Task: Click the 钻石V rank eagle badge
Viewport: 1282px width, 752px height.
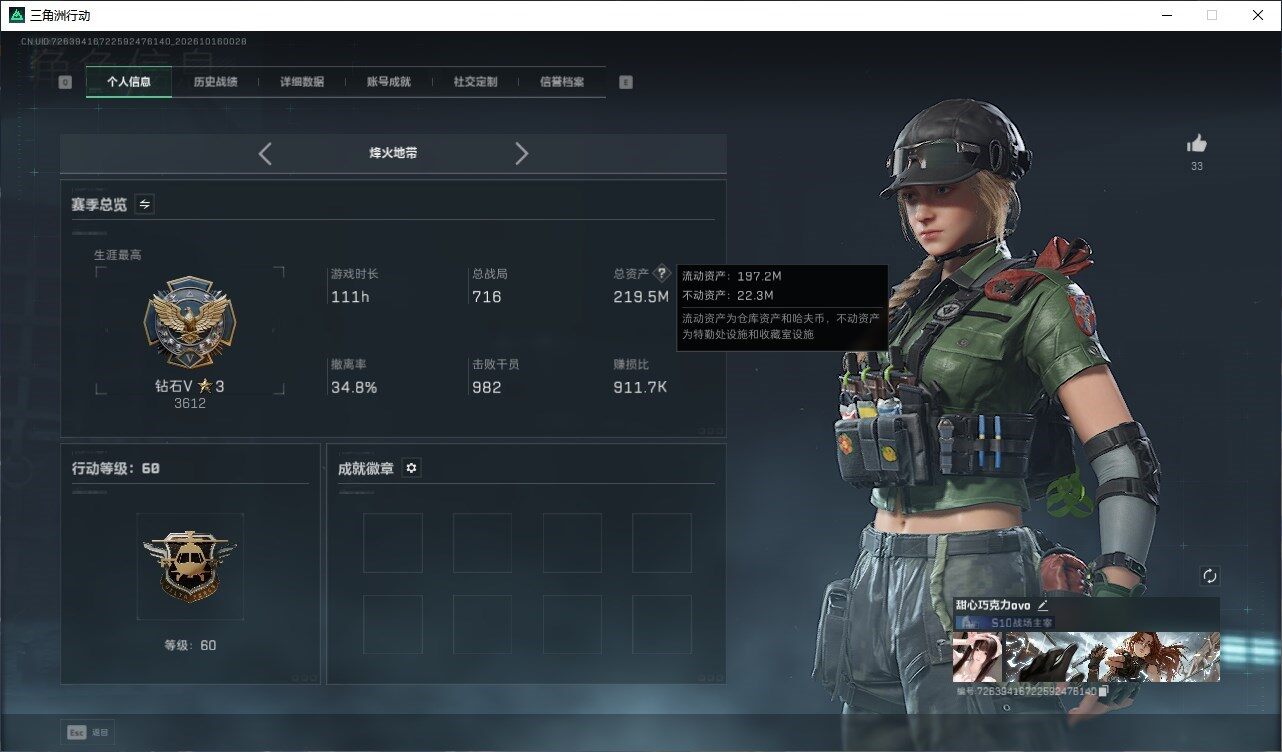Action: coord(189,322)
